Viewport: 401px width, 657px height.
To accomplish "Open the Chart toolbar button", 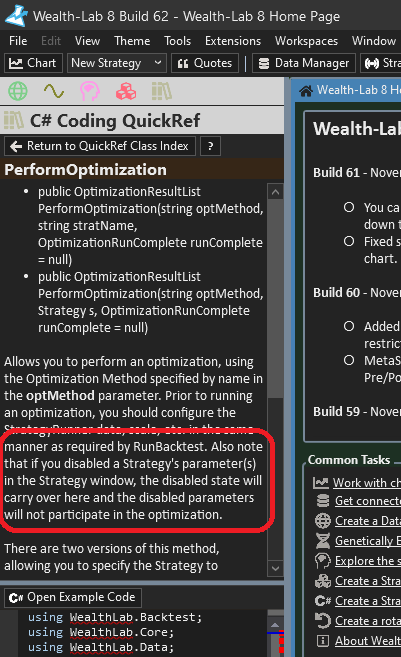I will (x=33, y=63).
